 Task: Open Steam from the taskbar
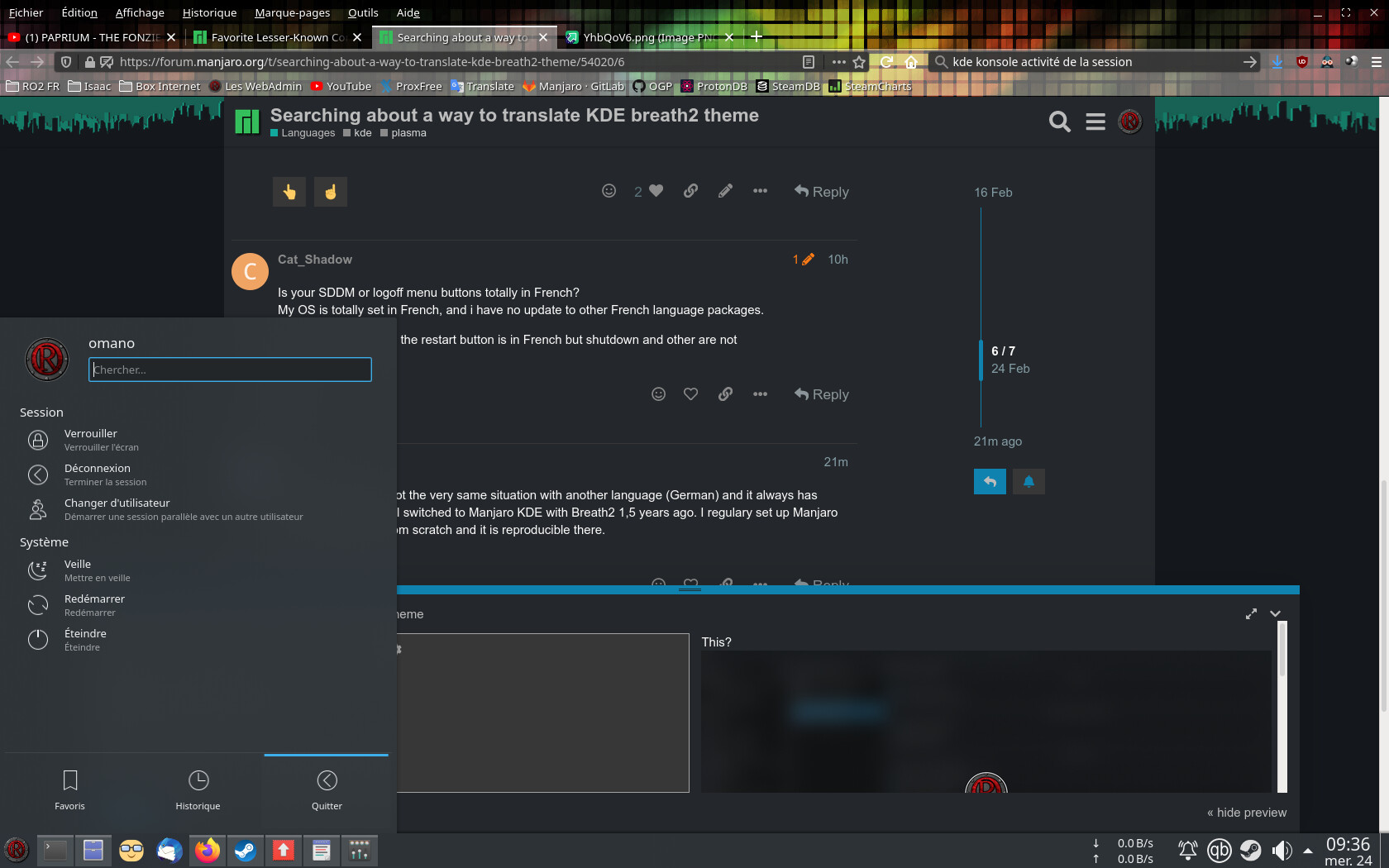pos(246,850)
